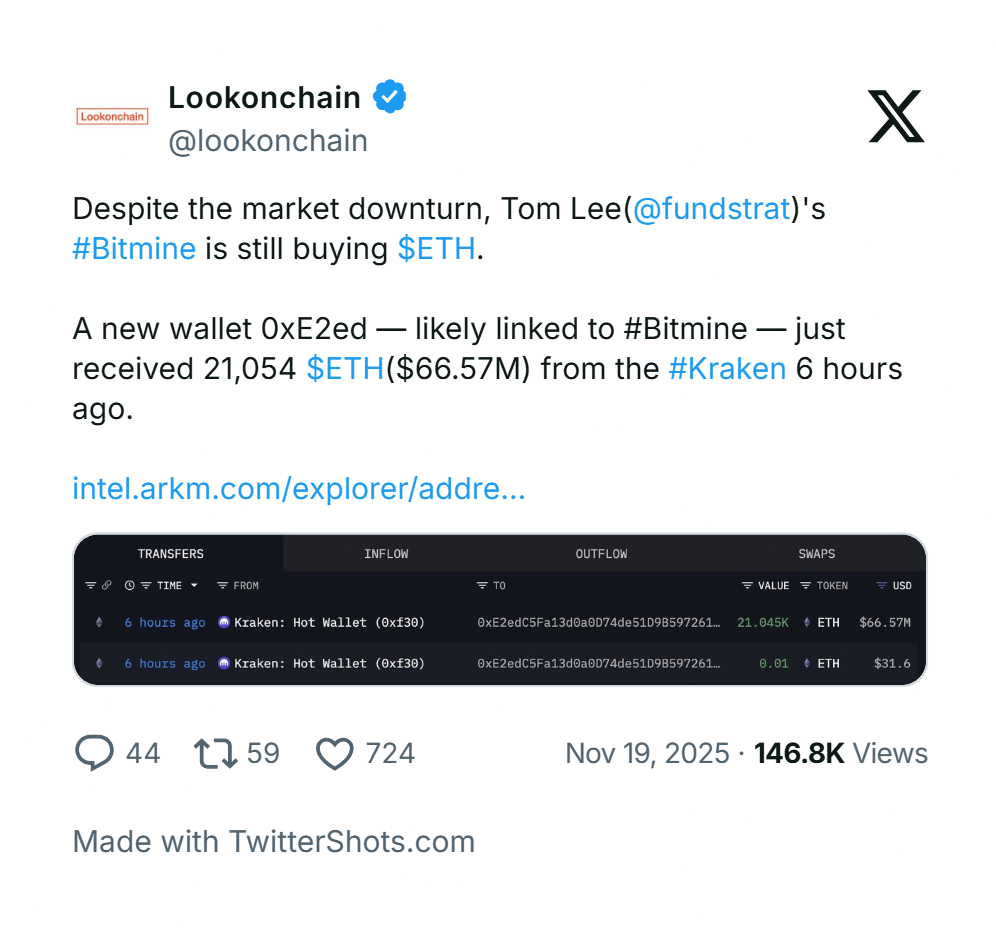Image resolution: width=996 pixels, height=932 pixels.
Task: Open the TIME sort dropdown arrow
Action: (x=194, y=586)
